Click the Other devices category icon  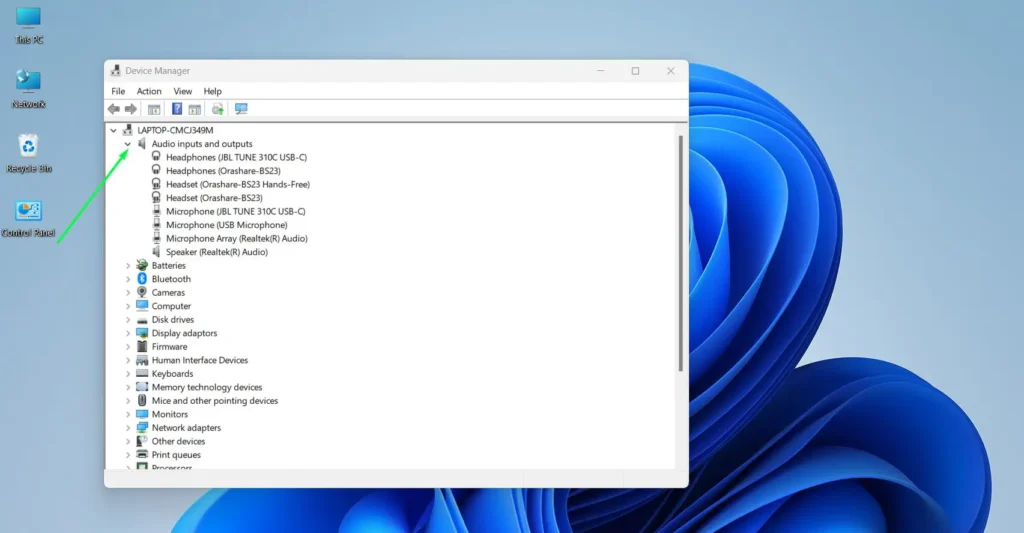pyautogui.click(x=142, y=442)
